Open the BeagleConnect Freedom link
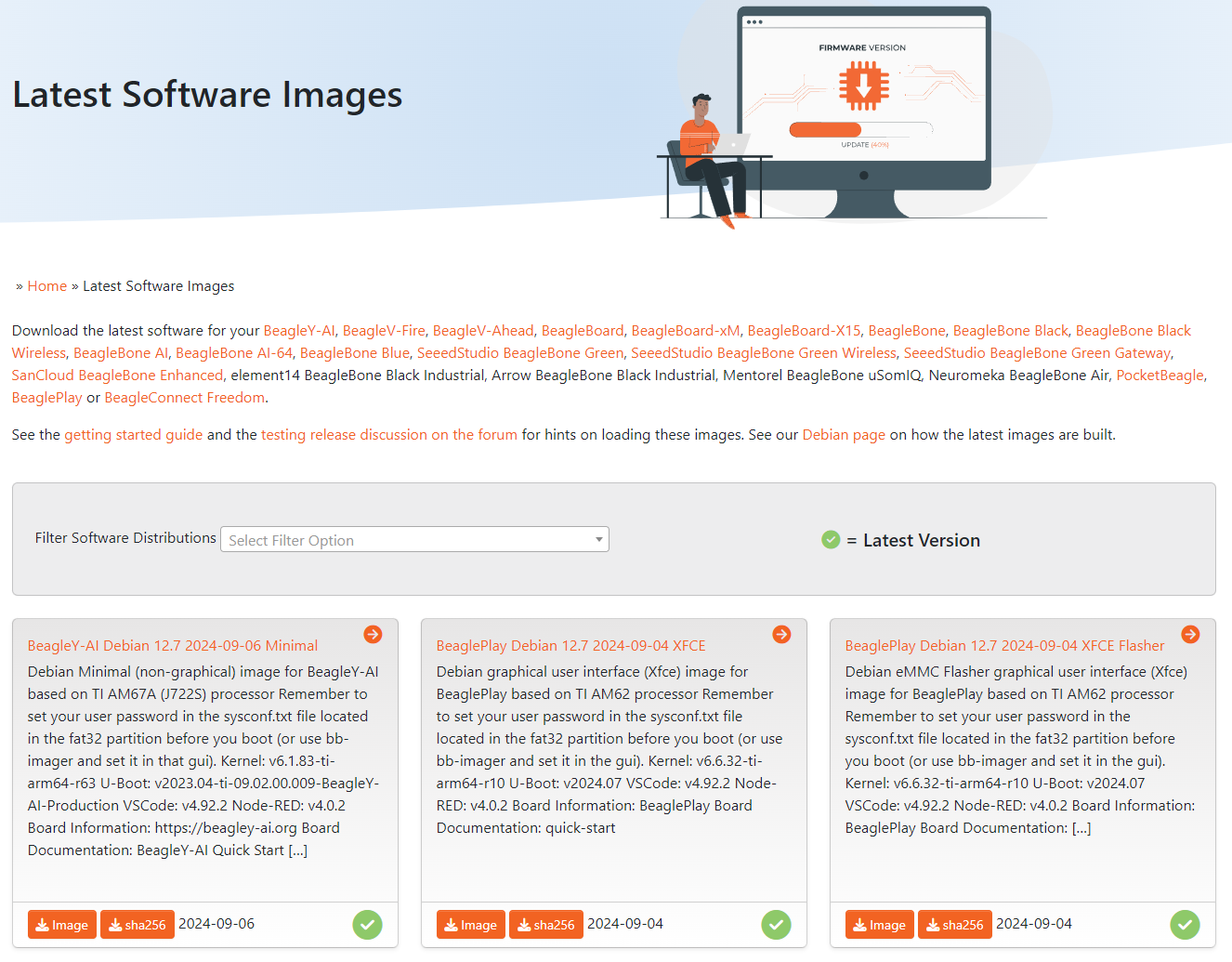Screen dimensions: 1232x962 coord(185,398)
